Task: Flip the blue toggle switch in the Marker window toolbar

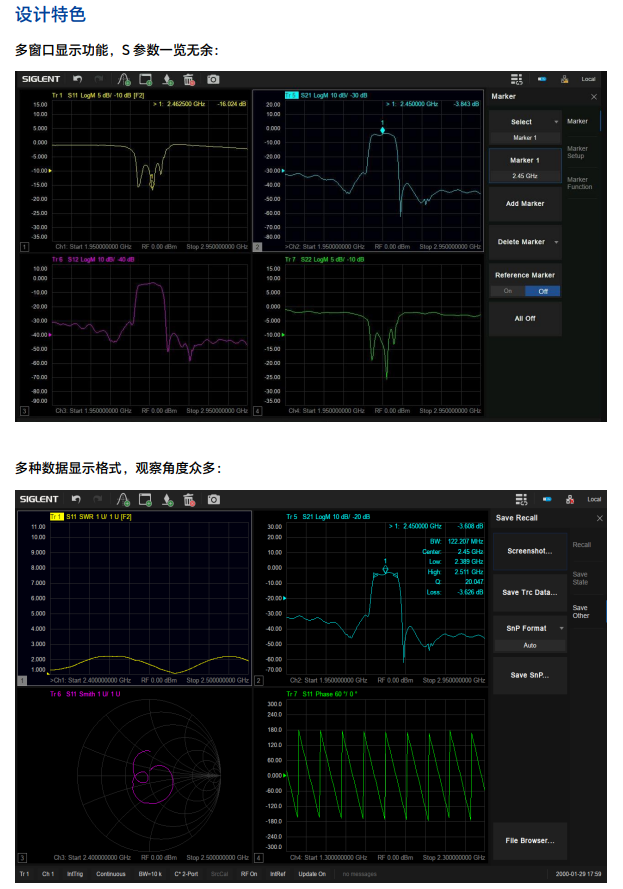Action: click(x=543, y=79)
